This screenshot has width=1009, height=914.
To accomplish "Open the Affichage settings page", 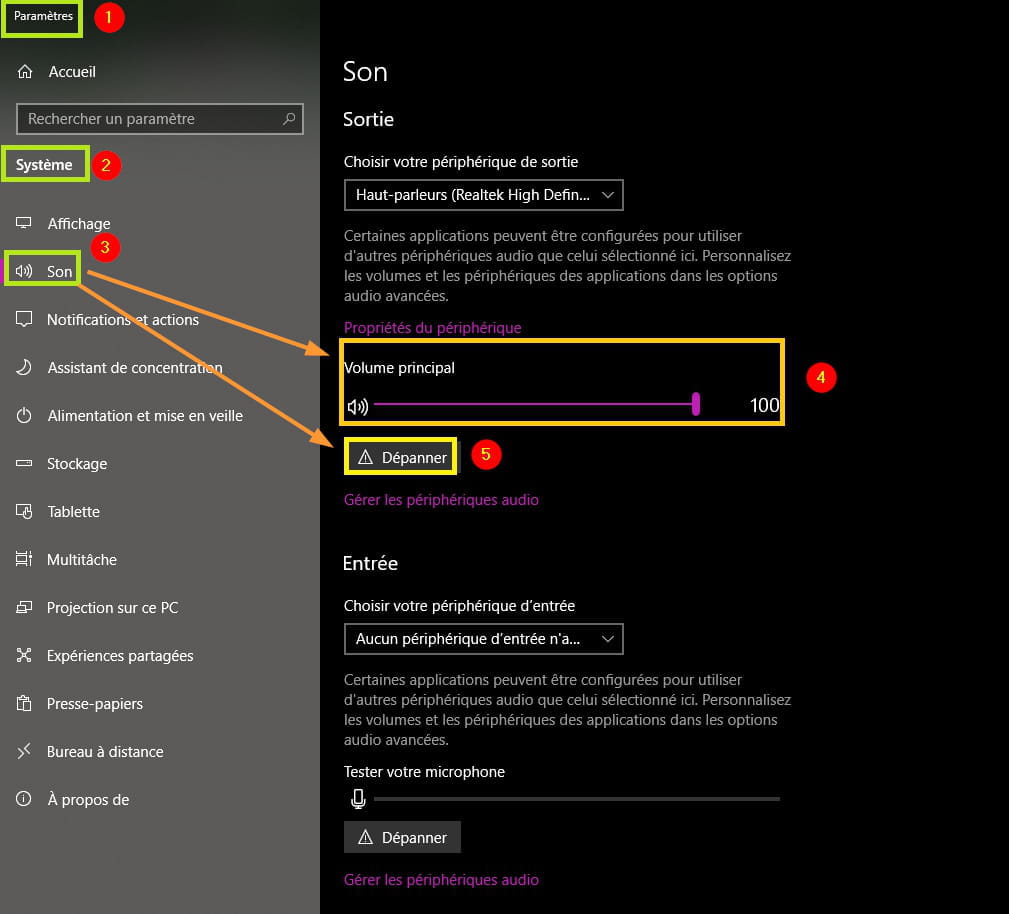I will (x=79, y=223).
